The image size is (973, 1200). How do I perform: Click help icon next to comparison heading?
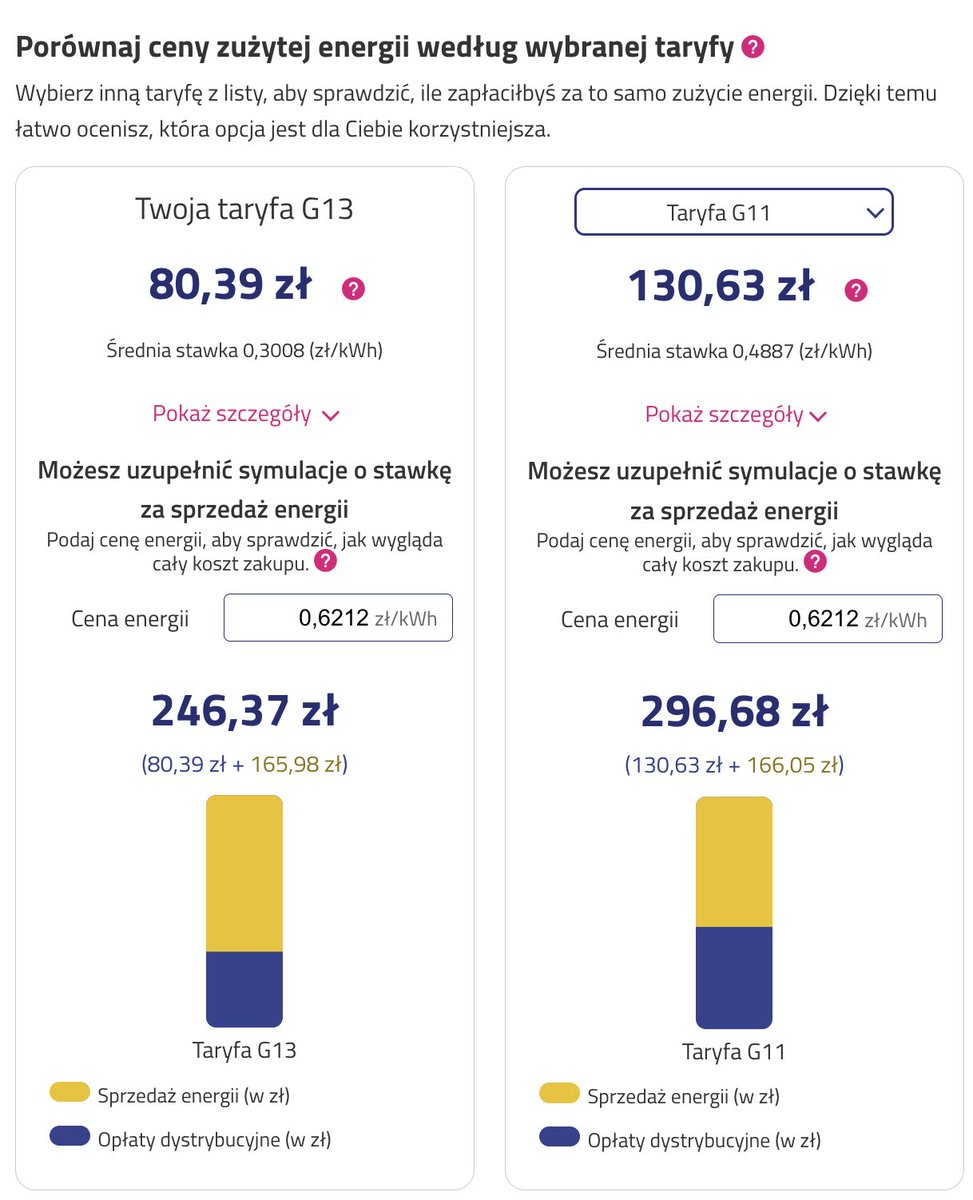(753, 47)
